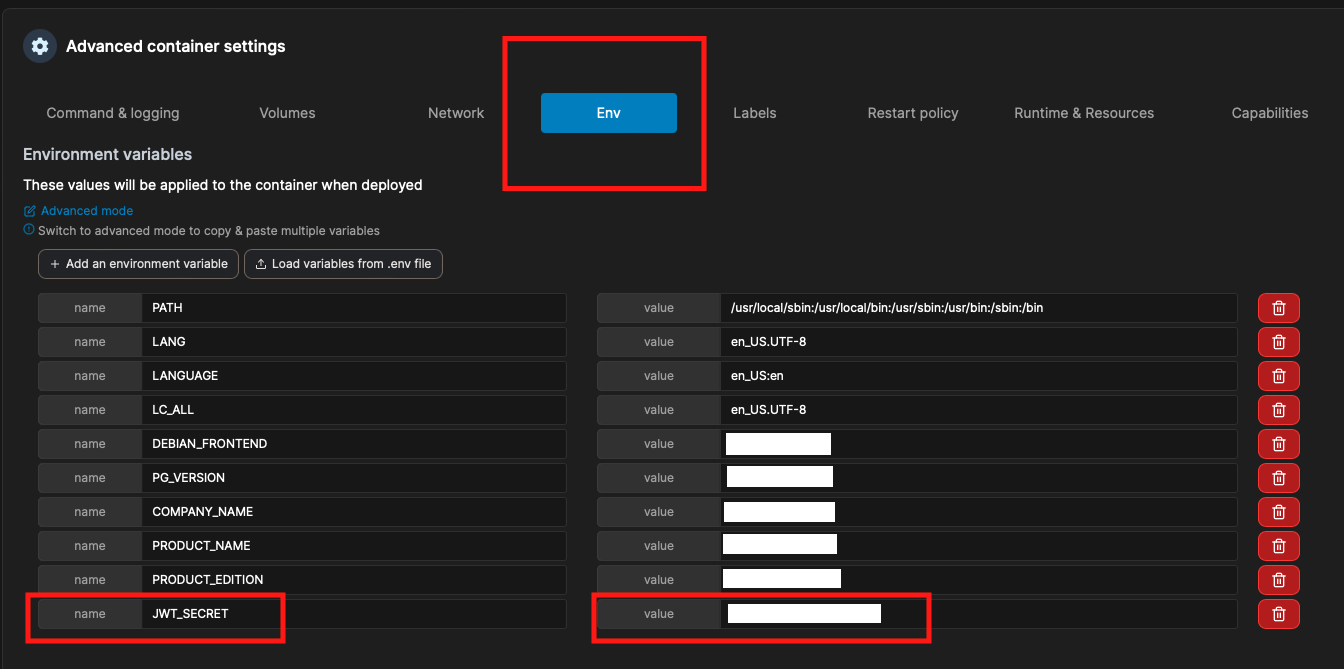Delete the LANGUAGE environment variable
The height and width of the screenshot is (669, 1344).
1278,376
